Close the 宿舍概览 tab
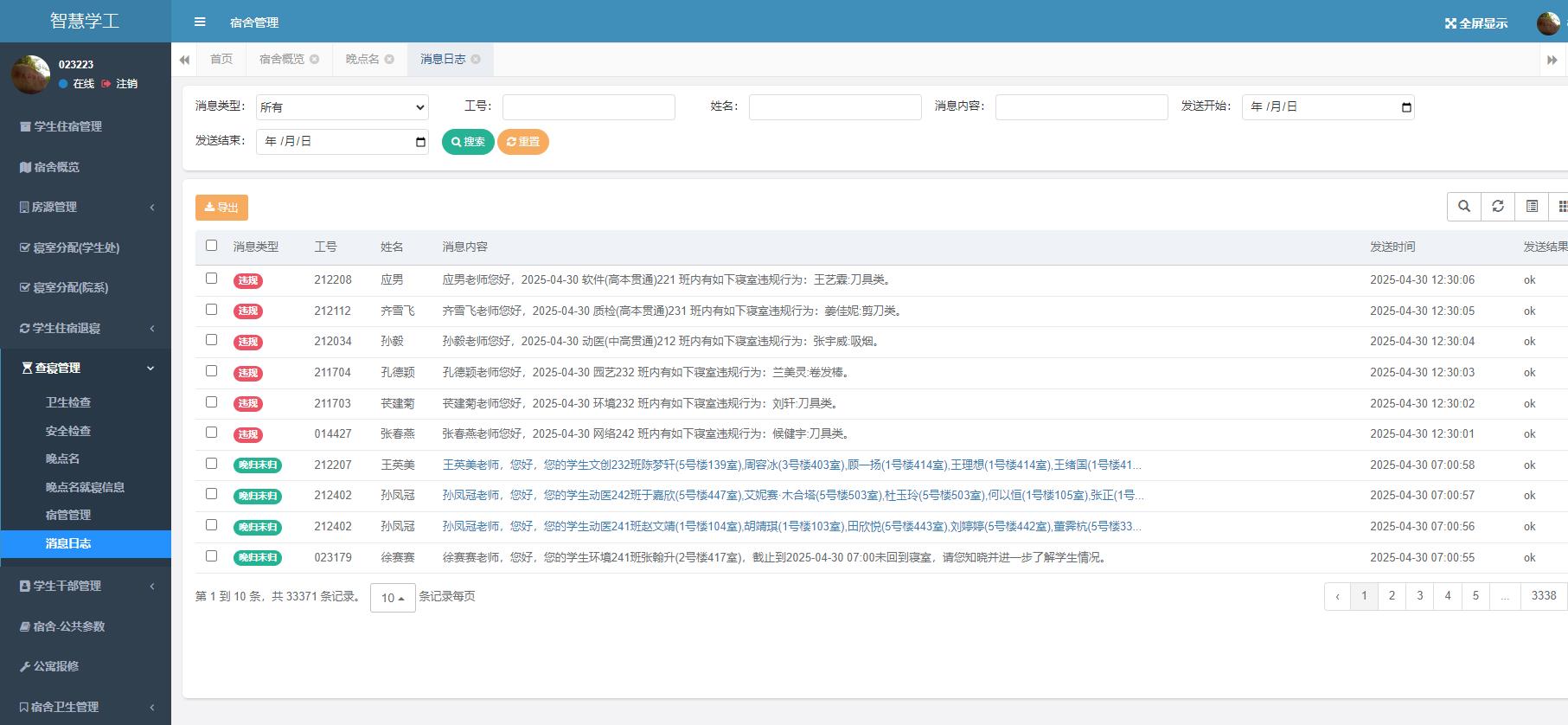Image resolution: width=1568 pixels, height=725 pixels. click(314, 59)
